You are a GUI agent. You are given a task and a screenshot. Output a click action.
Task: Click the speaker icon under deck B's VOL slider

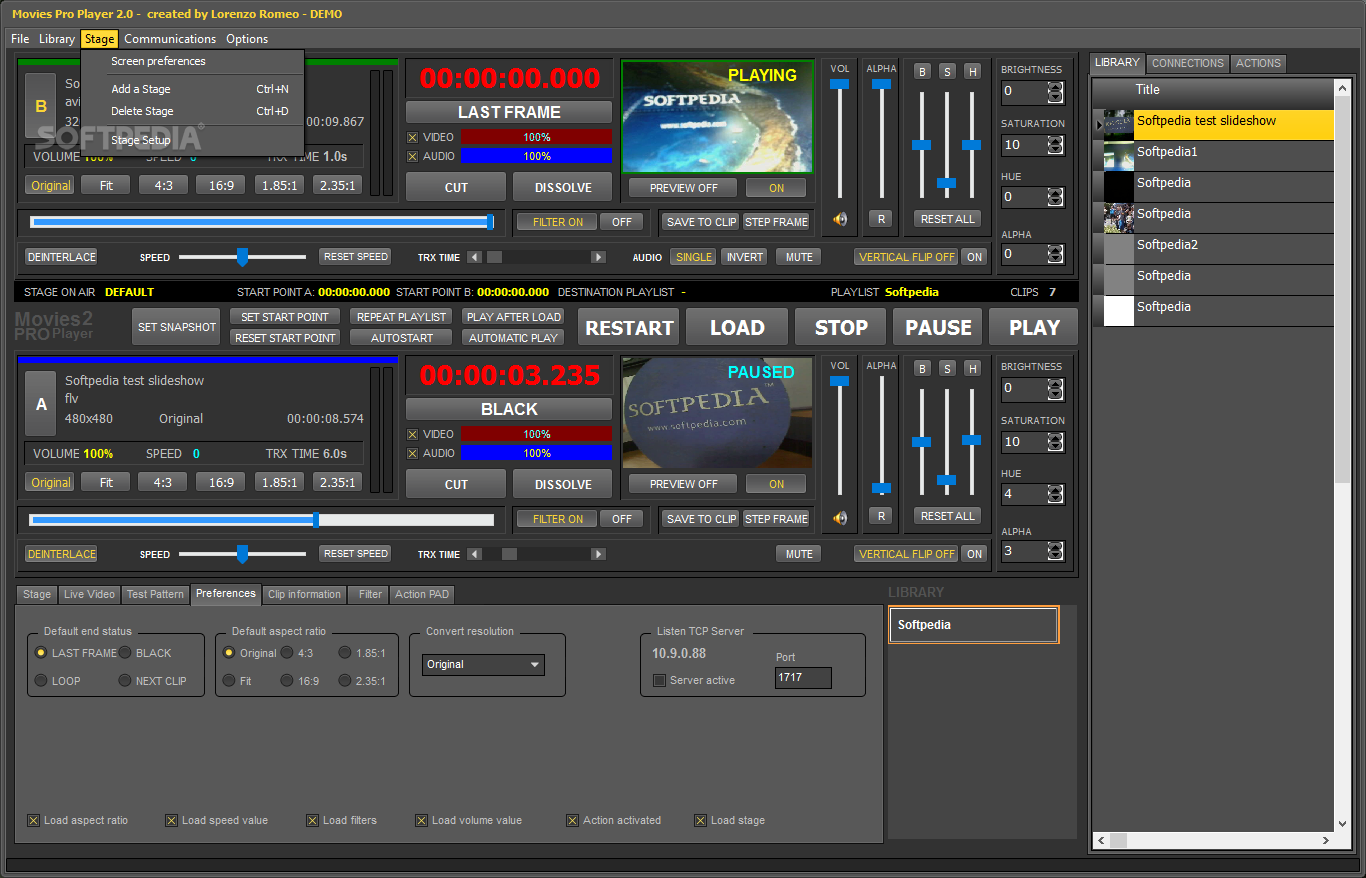pos(840,219)
